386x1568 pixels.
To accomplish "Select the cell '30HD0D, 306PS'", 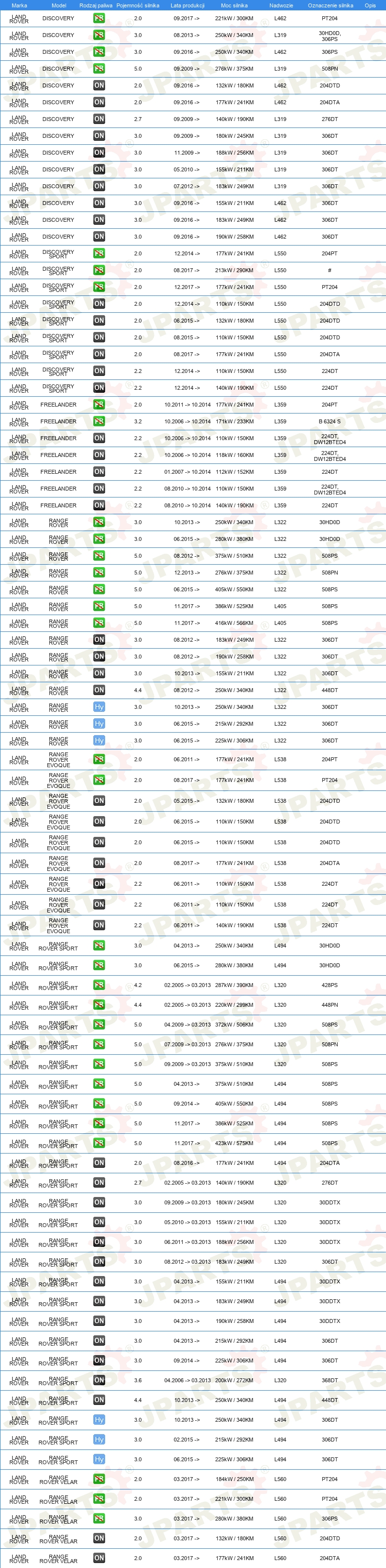I will (x=329, y=37).
